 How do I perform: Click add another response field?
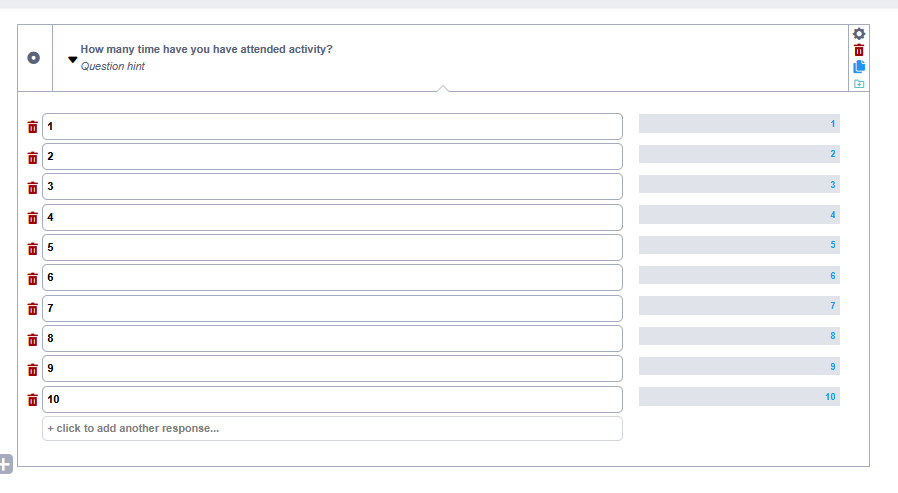click(x=332, y=429)
